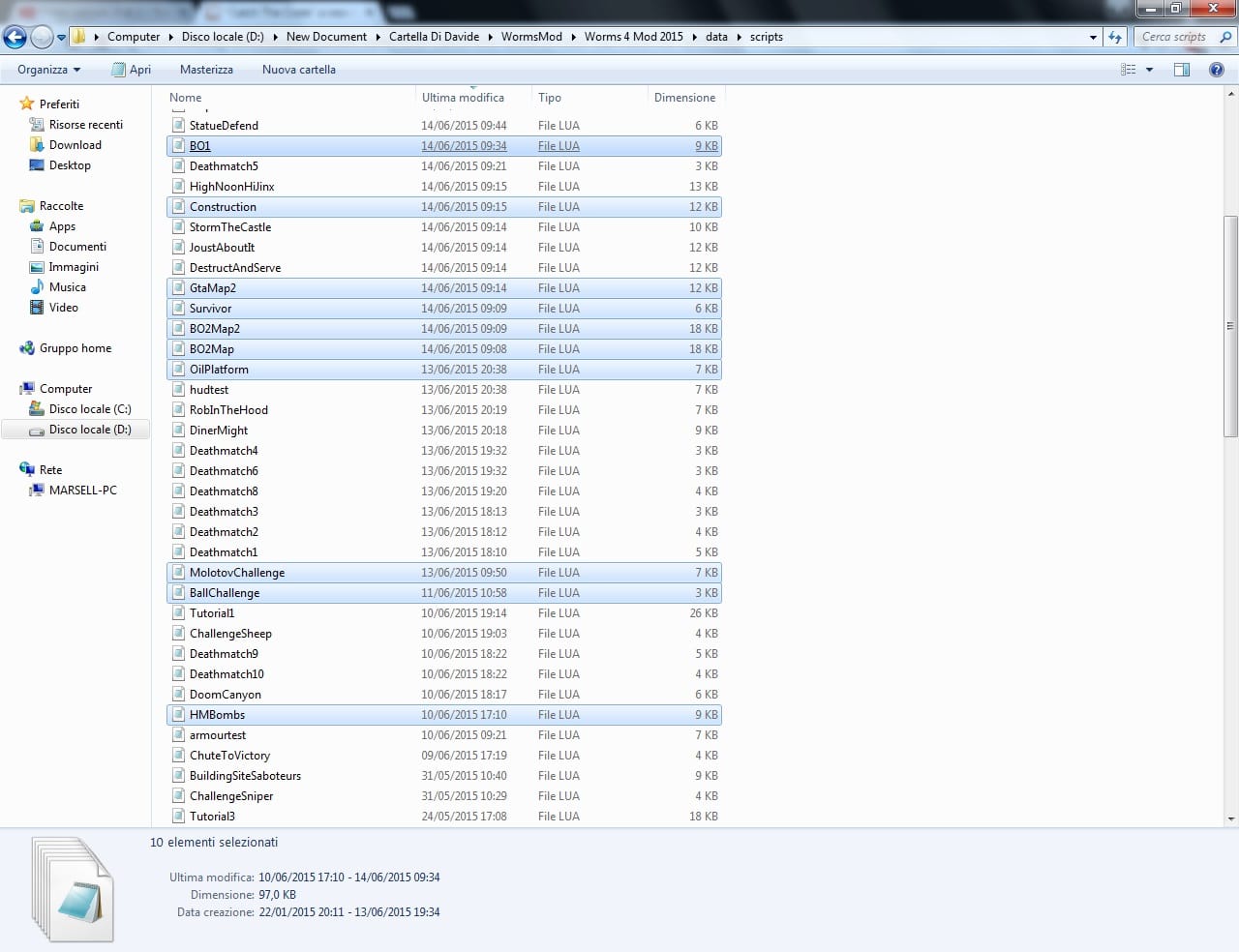Open Preferiti in the navigation pane
The width and height of the screenshot is (1239, 952).
pyautogui.click(x=59, y=104)
